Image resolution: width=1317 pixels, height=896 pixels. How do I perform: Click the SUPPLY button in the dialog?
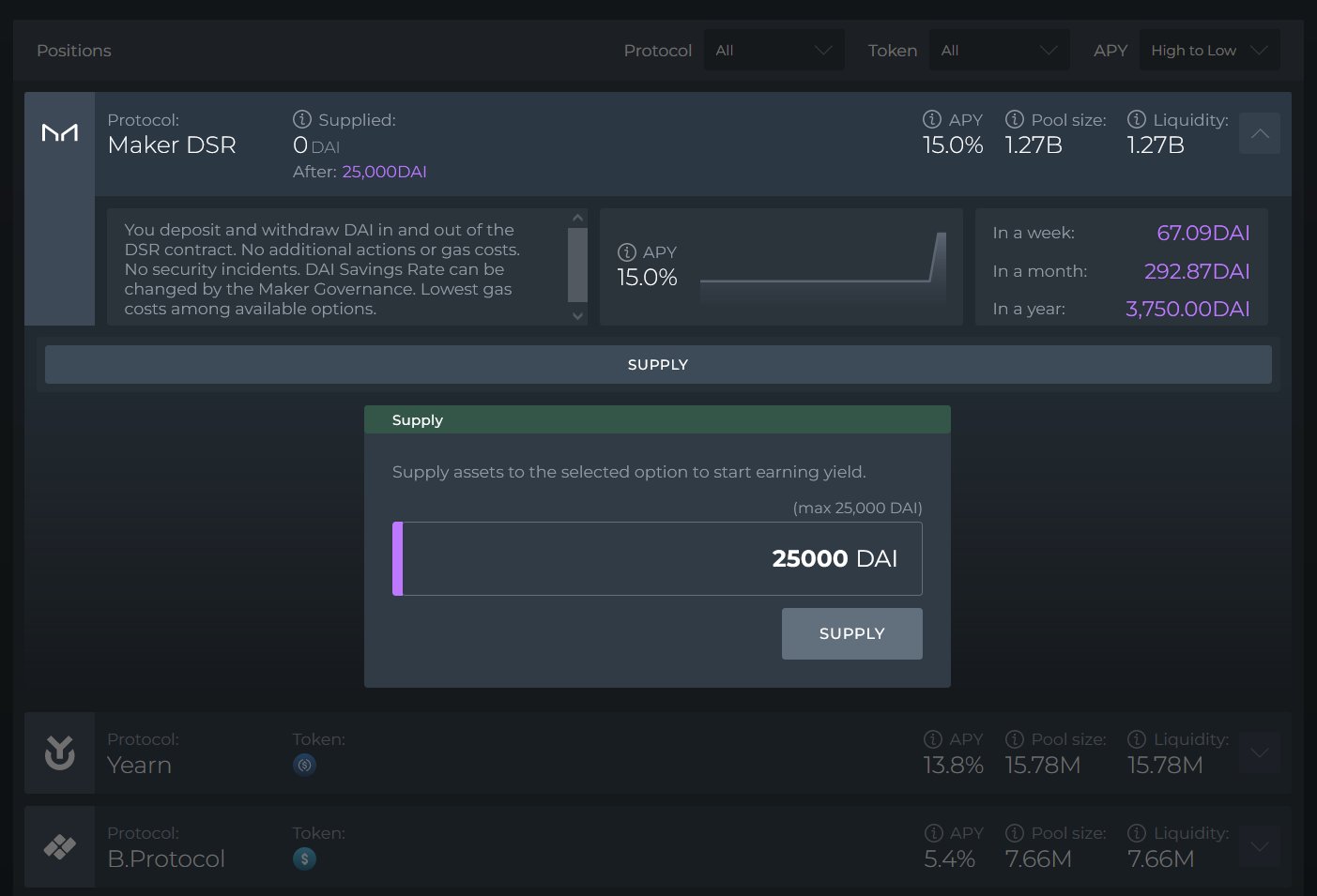[851, 633]
